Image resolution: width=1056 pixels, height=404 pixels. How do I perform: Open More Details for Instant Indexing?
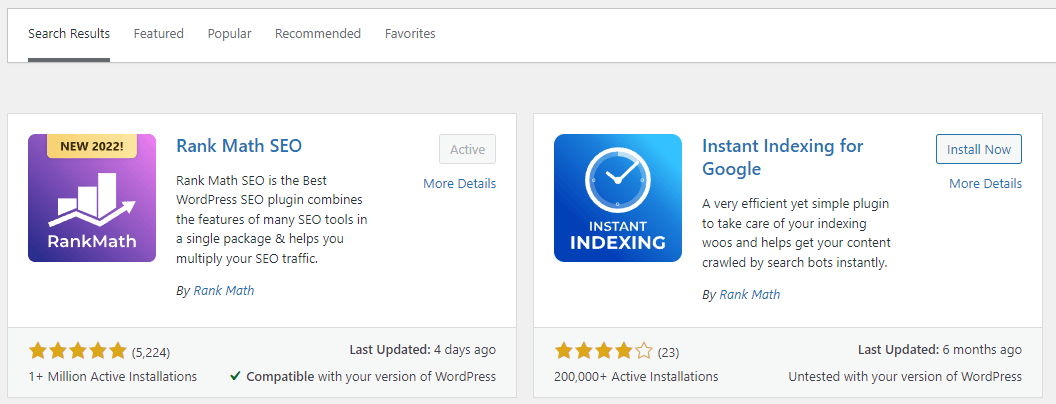[x=985, y=183]
